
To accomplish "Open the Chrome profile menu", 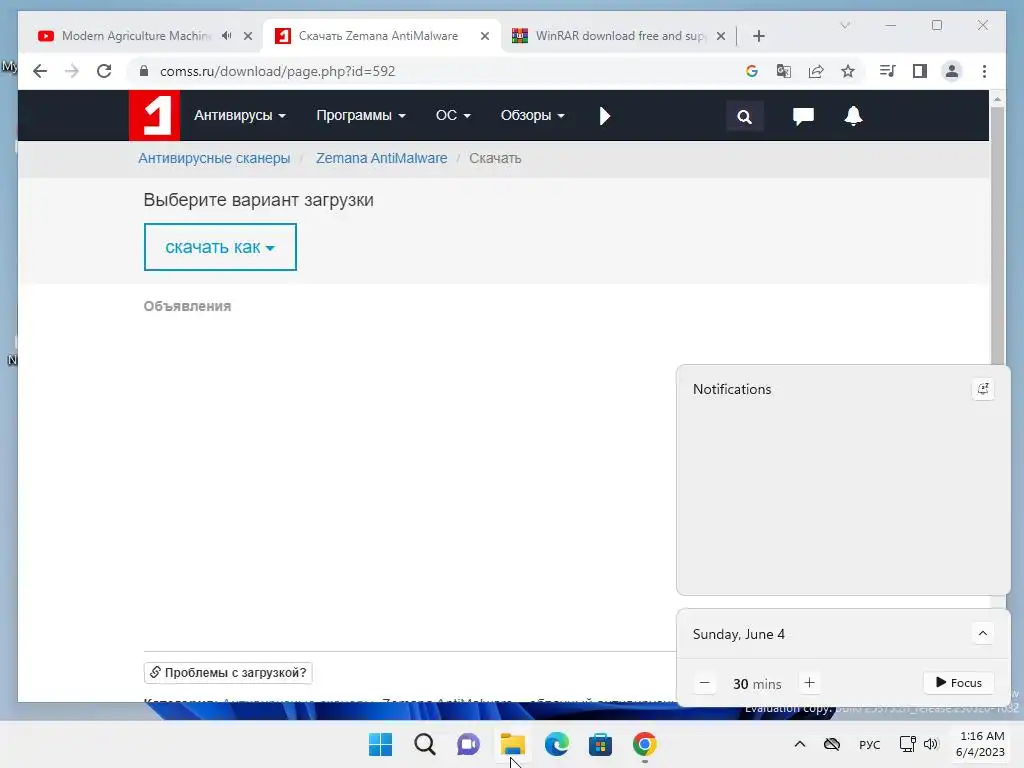I will pos(952,71).
